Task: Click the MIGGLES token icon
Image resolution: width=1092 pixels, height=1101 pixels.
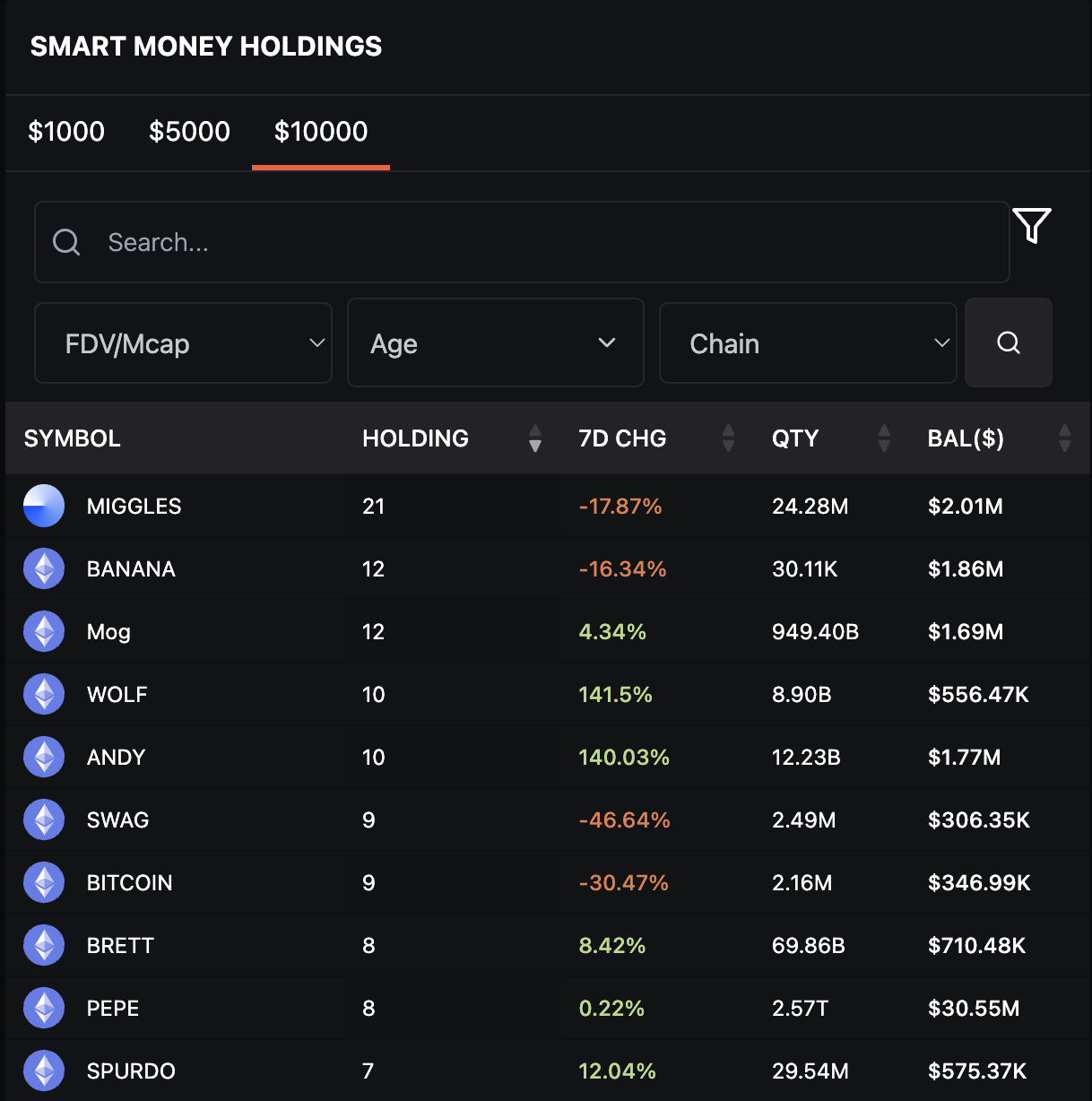Action: point(44,506)
